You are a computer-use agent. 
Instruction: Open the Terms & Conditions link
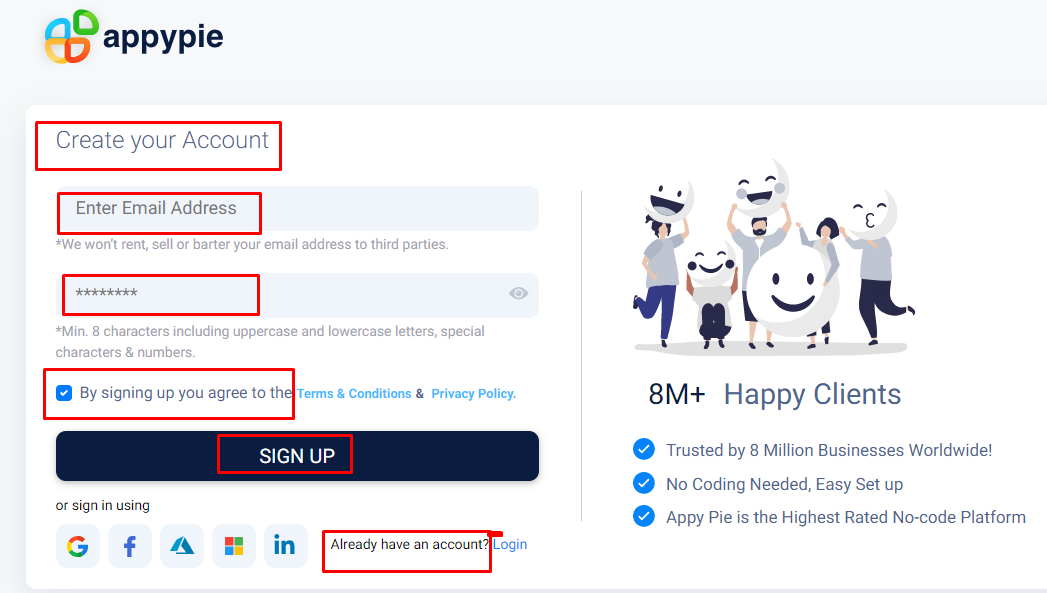pyautogui.click(x=354, y=393)
